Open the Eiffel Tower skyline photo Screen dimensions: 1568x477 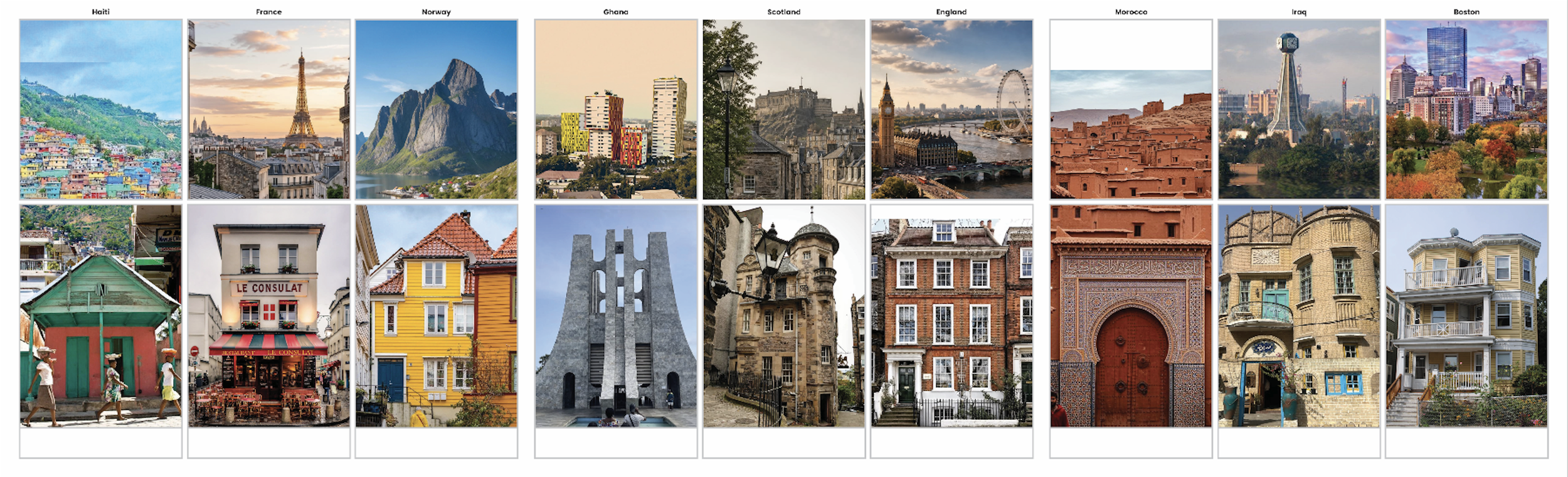pos(269,109)
